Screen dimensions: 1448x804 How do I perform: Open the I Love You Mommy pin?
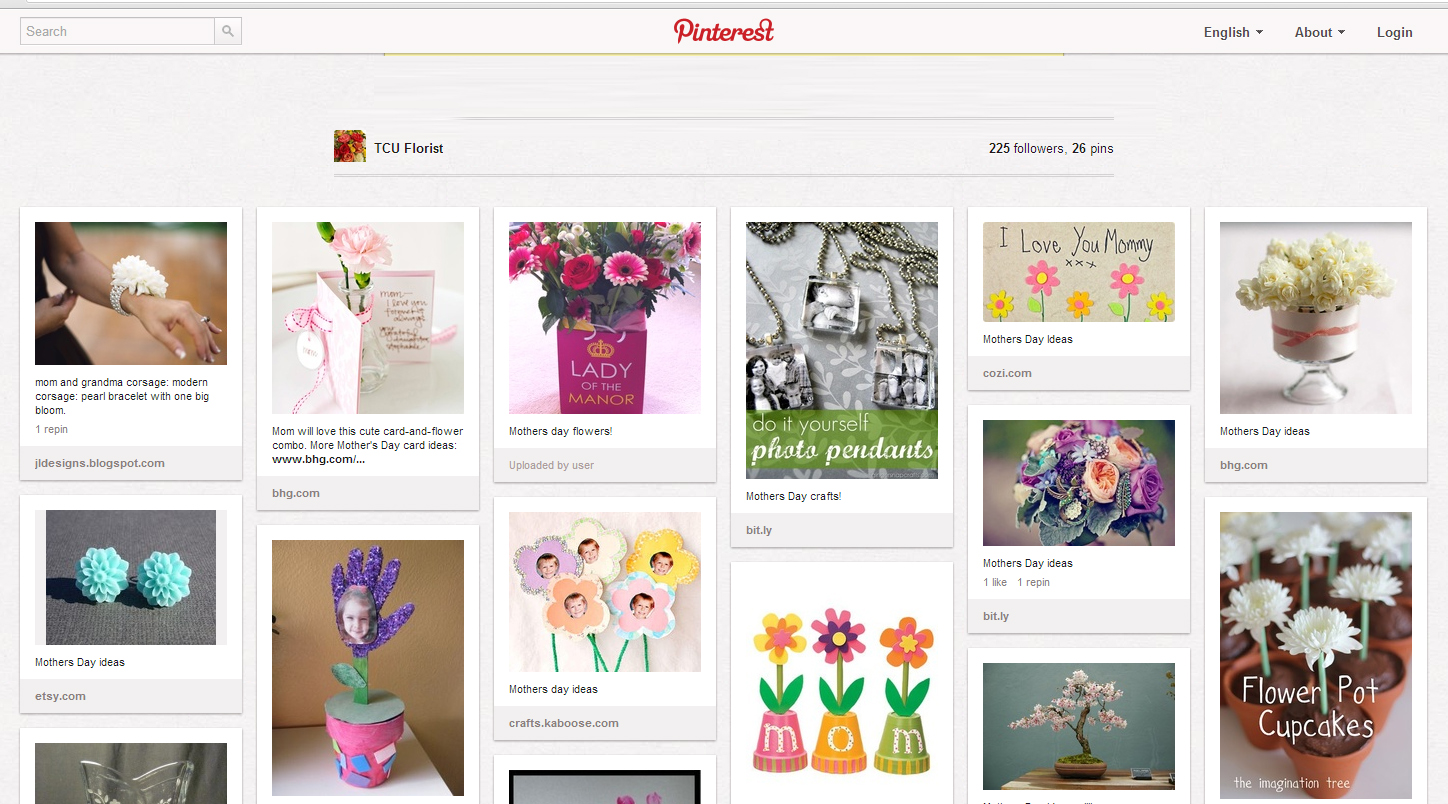1079,272
